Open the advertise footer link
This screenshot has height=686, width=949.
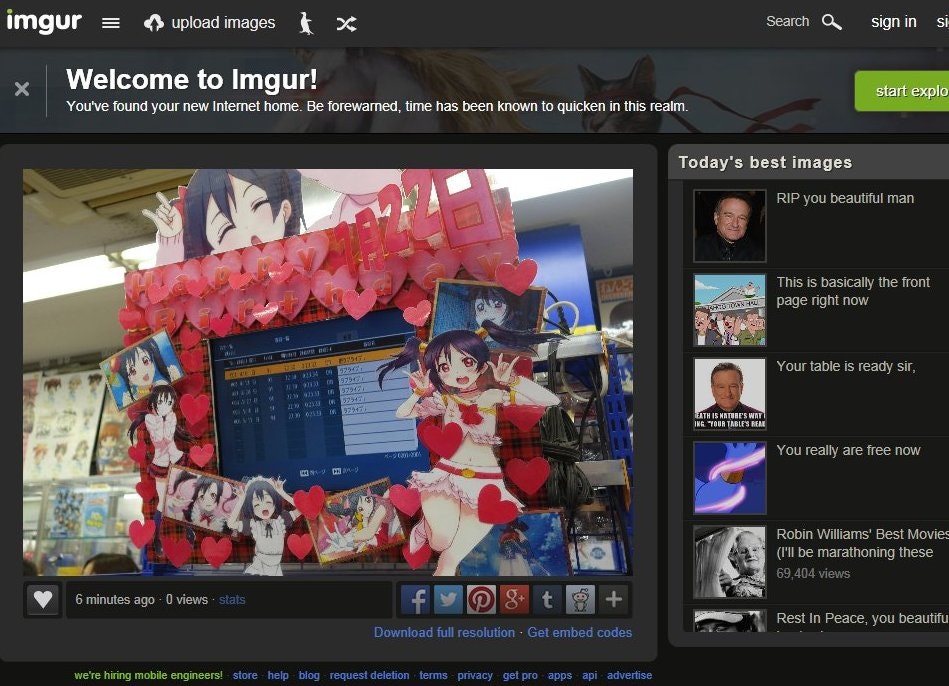(x=629, y=675)
